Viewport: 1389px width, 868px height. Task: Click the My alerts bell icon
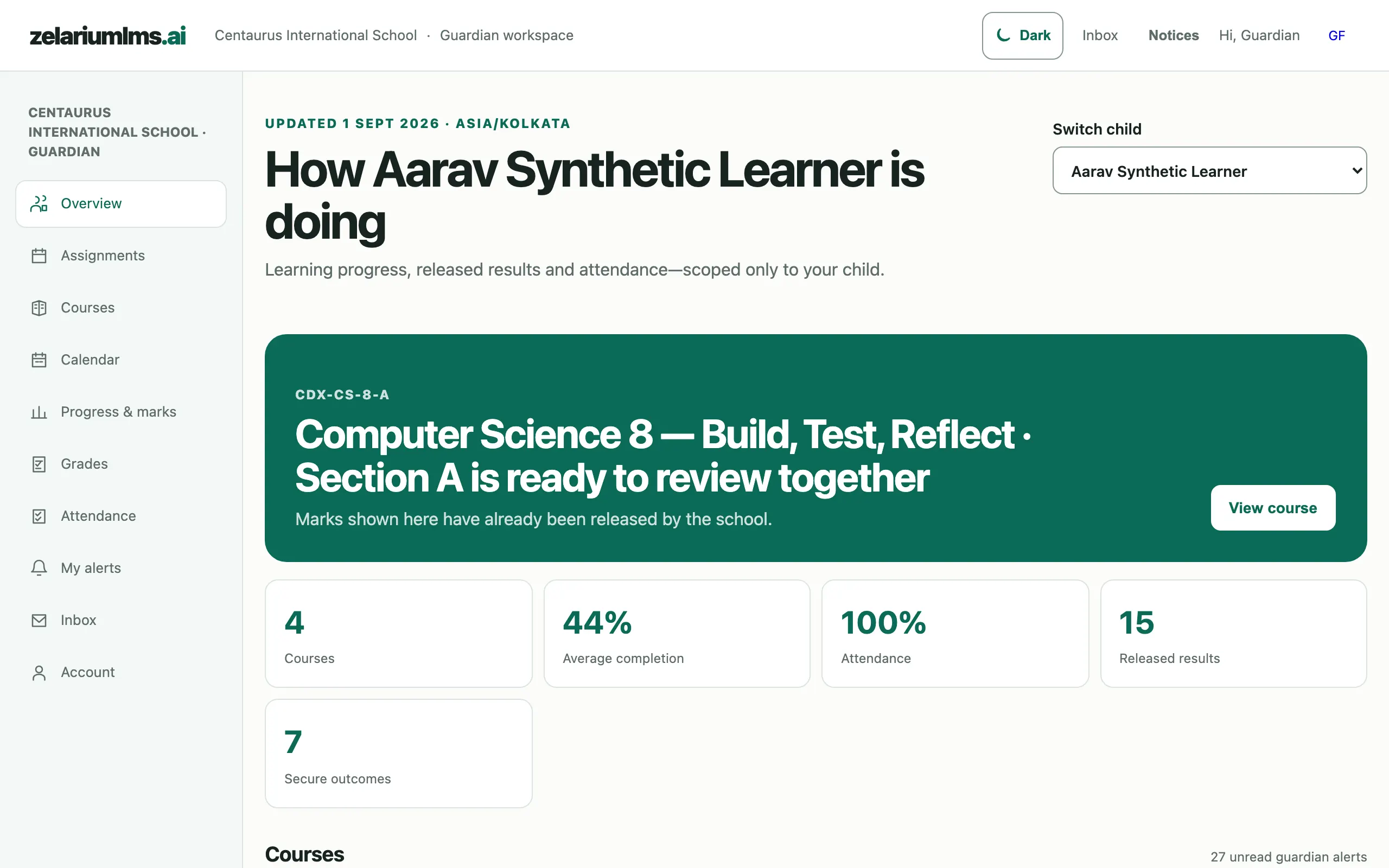click(x=39, y=569)
